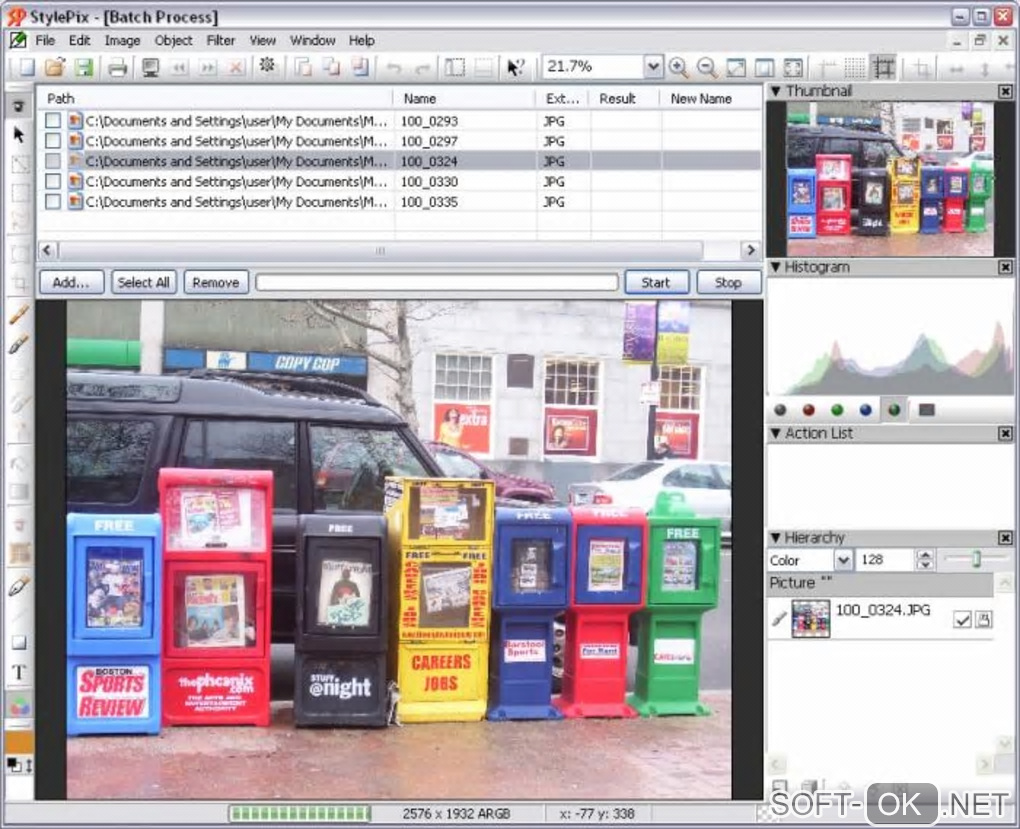This screenshot has width=1020, height=829.
Task: Toggle visibility checkmark of layer 100_0324.JPG
Action: coord(962,619)
